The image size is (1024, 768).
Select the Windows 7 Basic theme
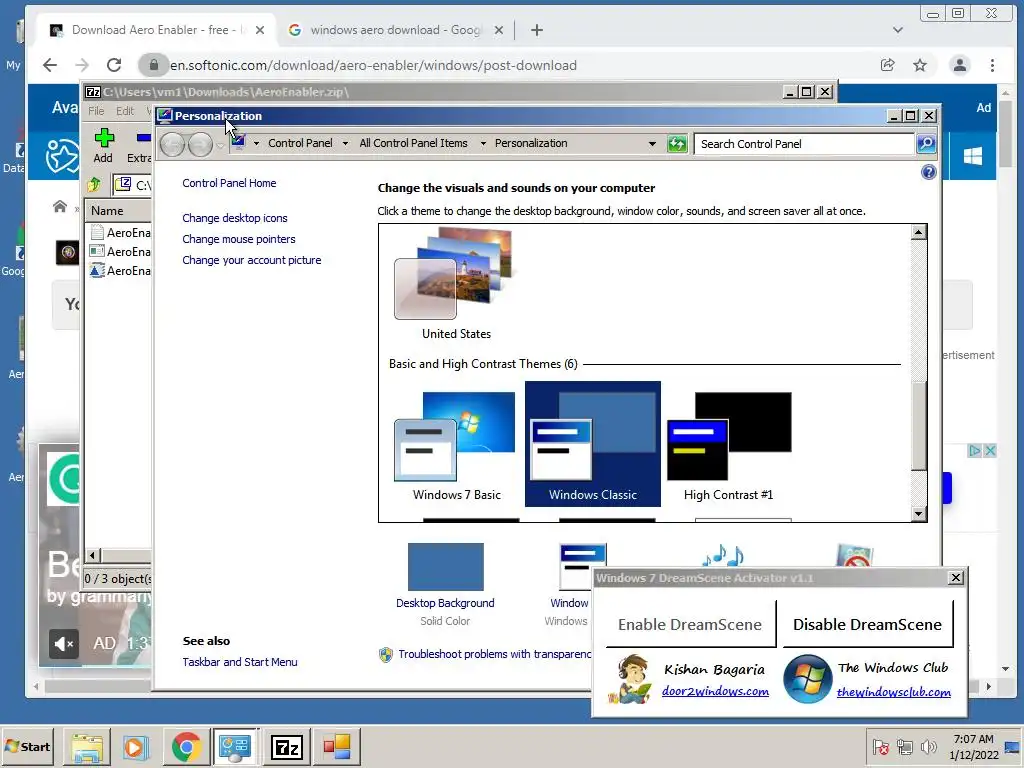tap(456, 447)
